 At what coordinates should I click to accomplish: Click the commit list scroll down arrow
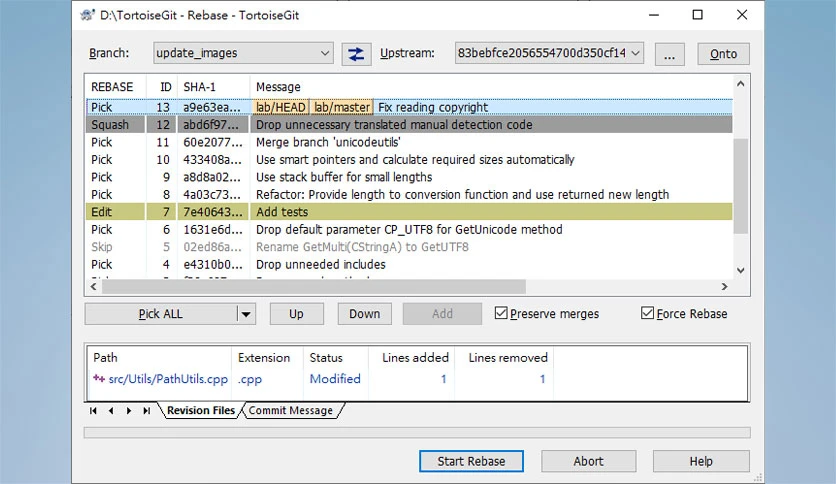(741, 270)
